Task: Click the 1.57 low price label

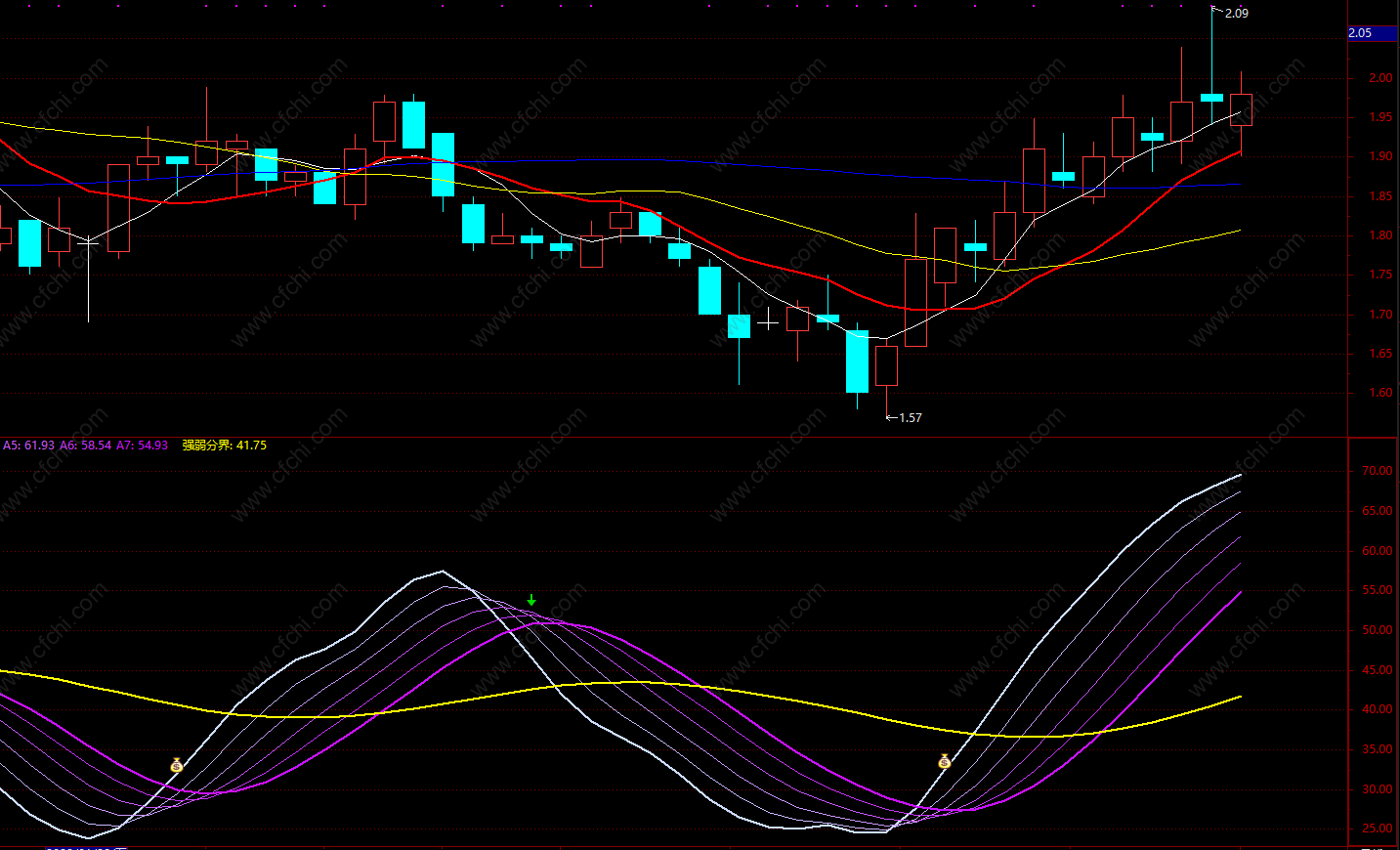Action: 910,417
